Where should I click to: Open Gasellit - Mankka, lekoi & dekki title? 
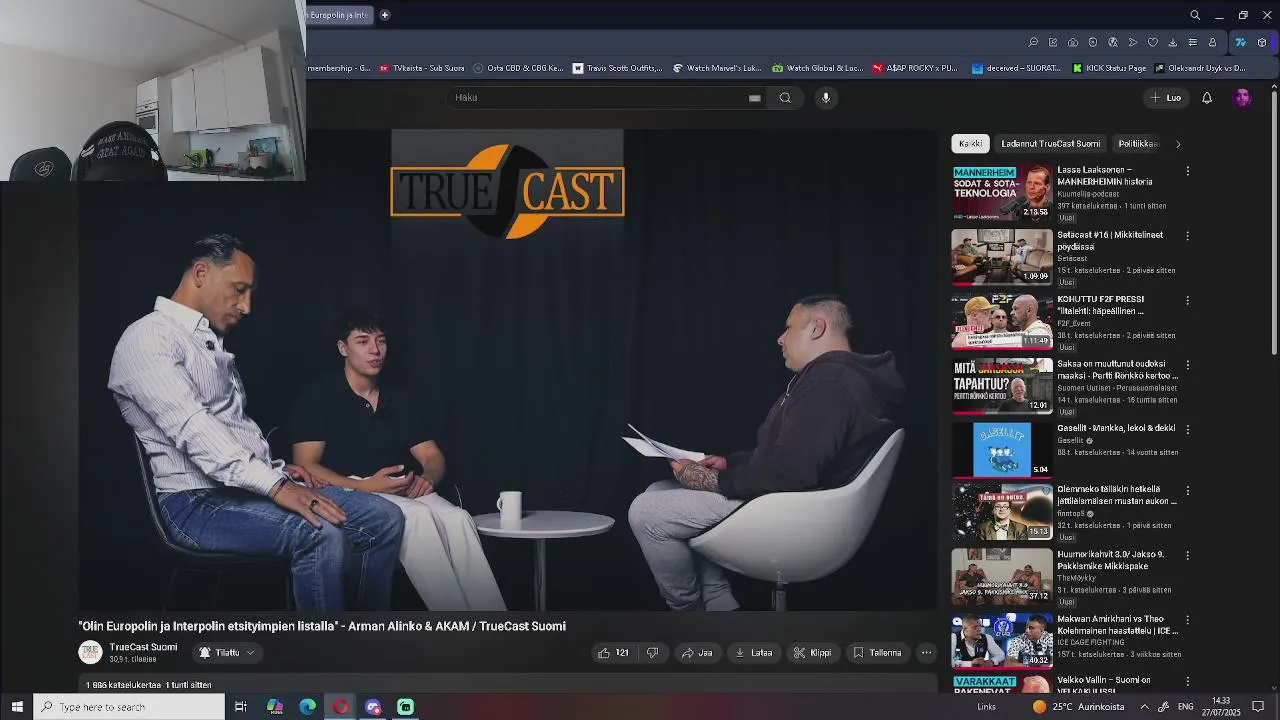(x=1116, y=428)
